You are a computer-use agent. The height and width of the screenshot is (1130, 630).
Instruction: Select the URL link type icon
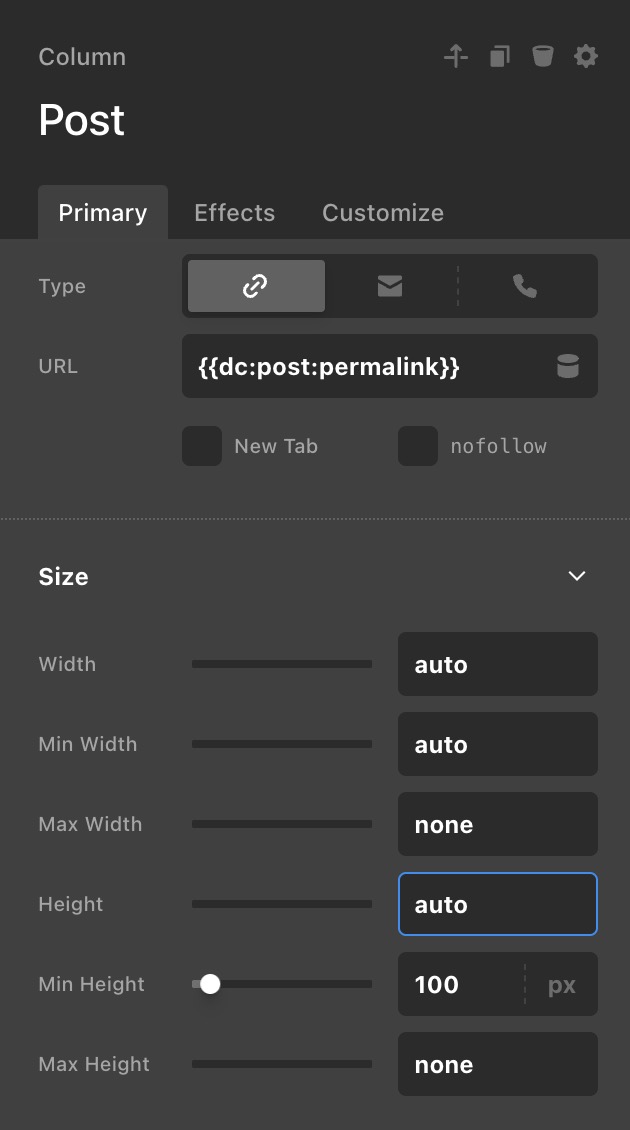[x=256, y=286]
